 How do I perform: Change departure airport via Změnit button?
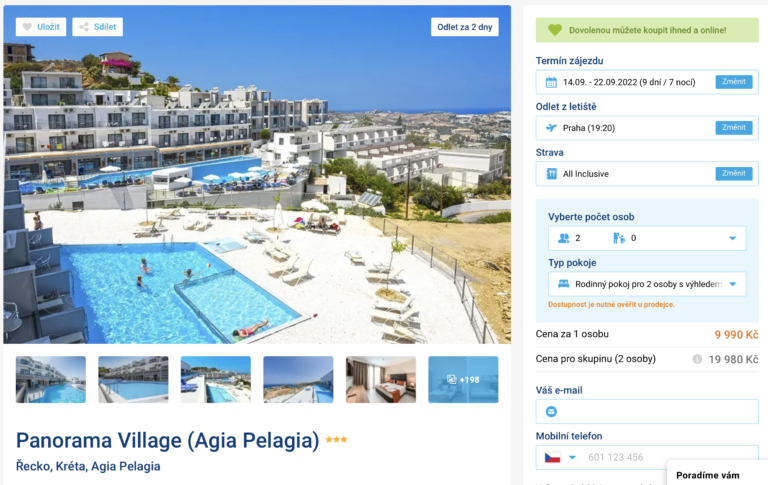tap(734, 128)
